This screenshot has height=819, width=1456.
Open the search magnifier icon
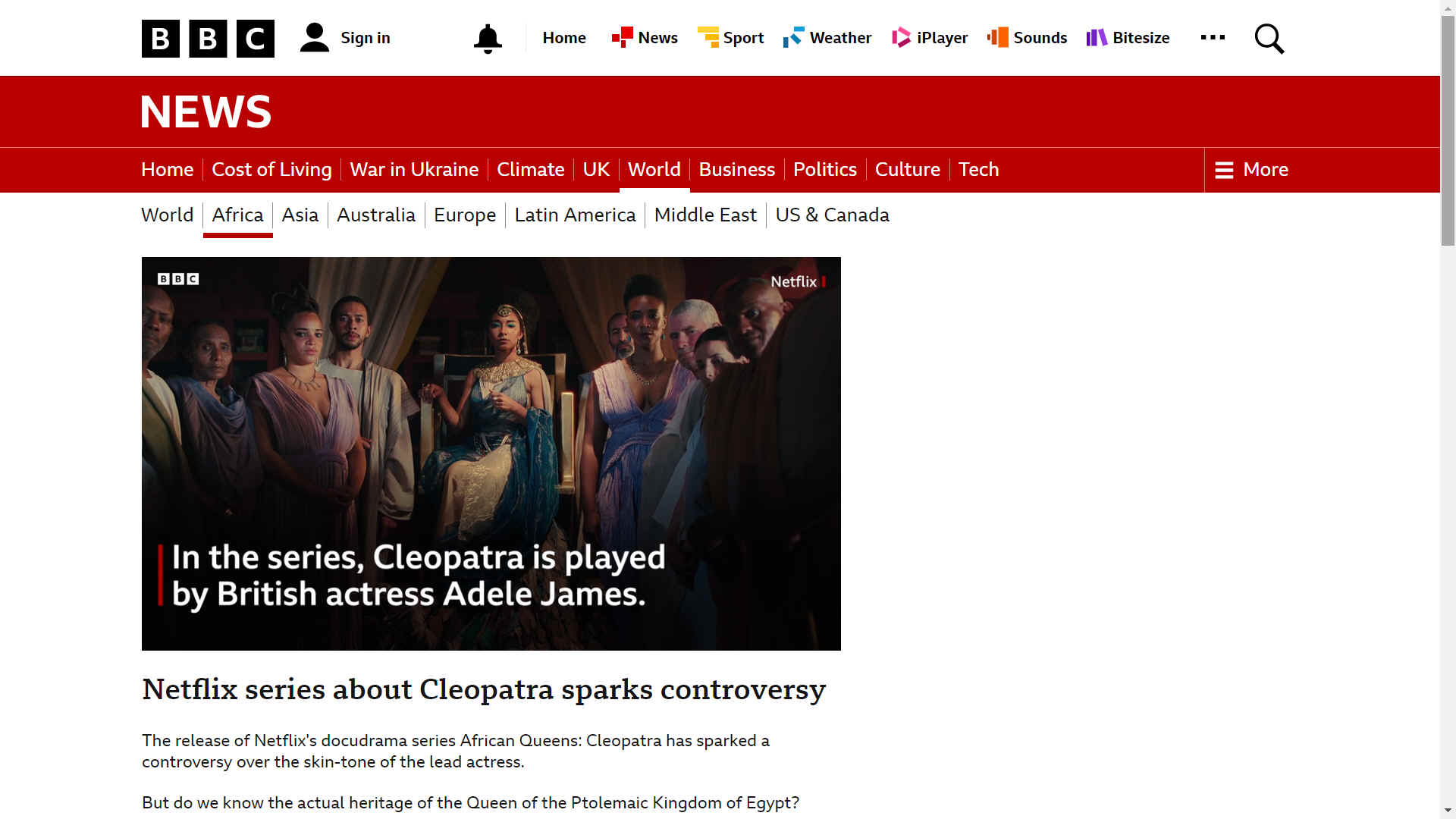tap(1269, 38)
